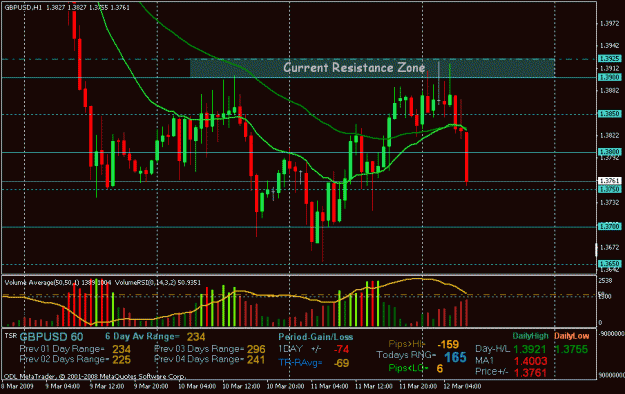Image resolution: width=625 pixels, height=394 pixels.
Task: Click the highlighted 1.3700 price level tag
Action: point(610,227)
